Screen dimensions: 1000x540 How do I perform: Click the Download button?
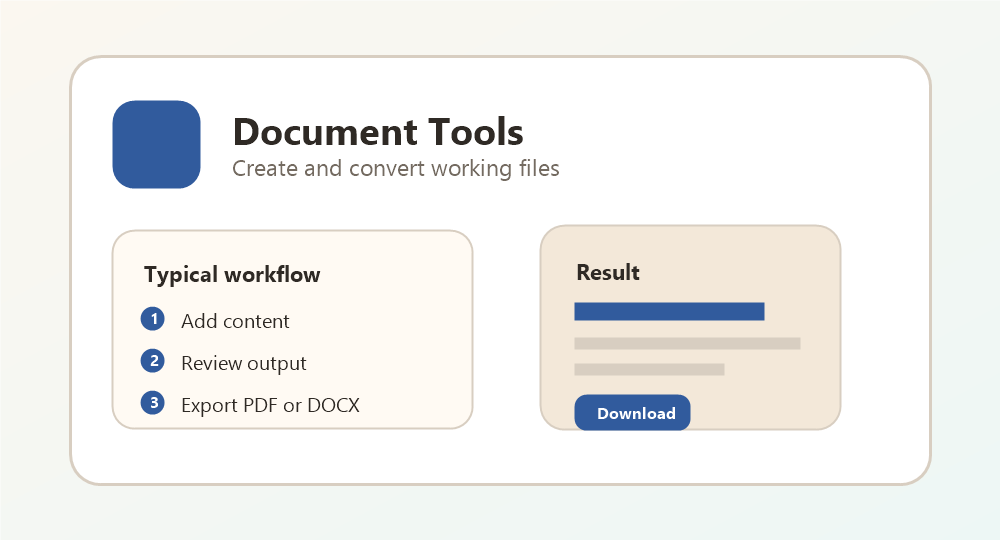tap(632, 412)
